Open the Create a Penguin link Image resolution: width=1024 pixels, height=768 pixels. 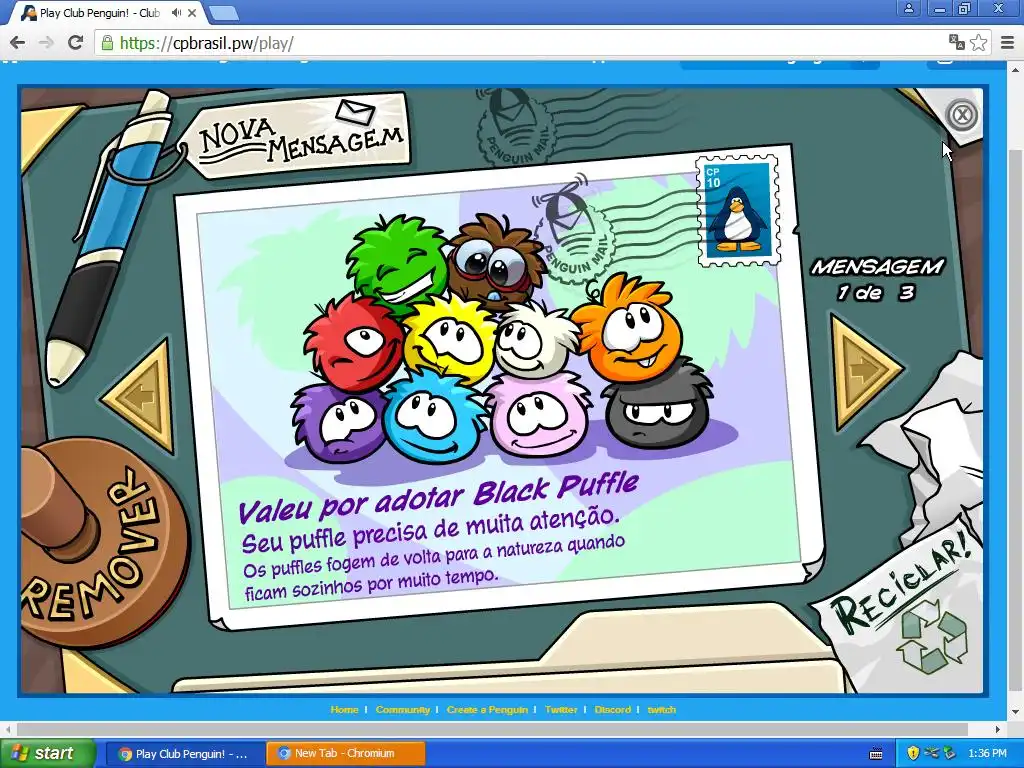[487, 710]
